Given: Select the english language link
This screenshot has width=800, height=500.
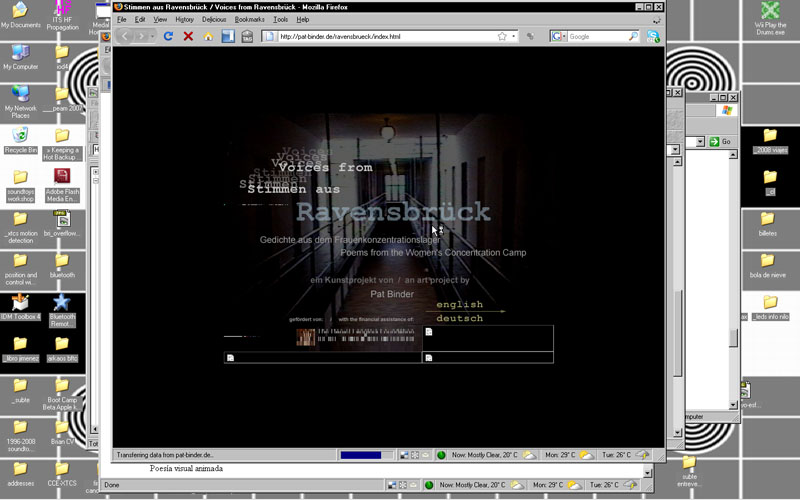Looking at the screenshot, I should pos(459,304).
